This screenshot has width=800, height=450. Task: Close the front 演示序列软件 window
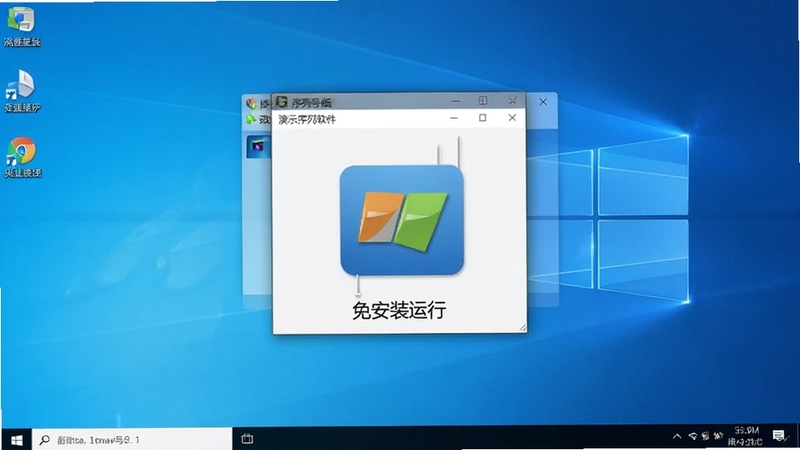[x=512, y=118]
